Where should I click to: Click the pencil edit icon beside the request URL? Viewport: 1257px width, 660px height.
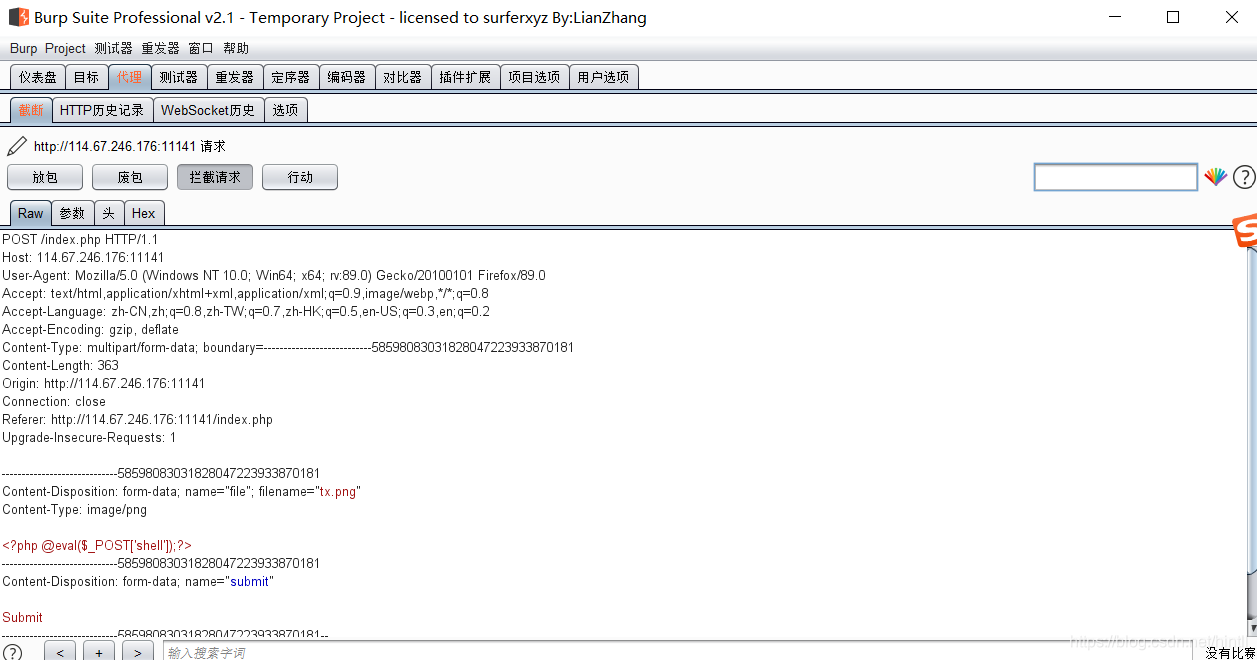coord(16,146)
